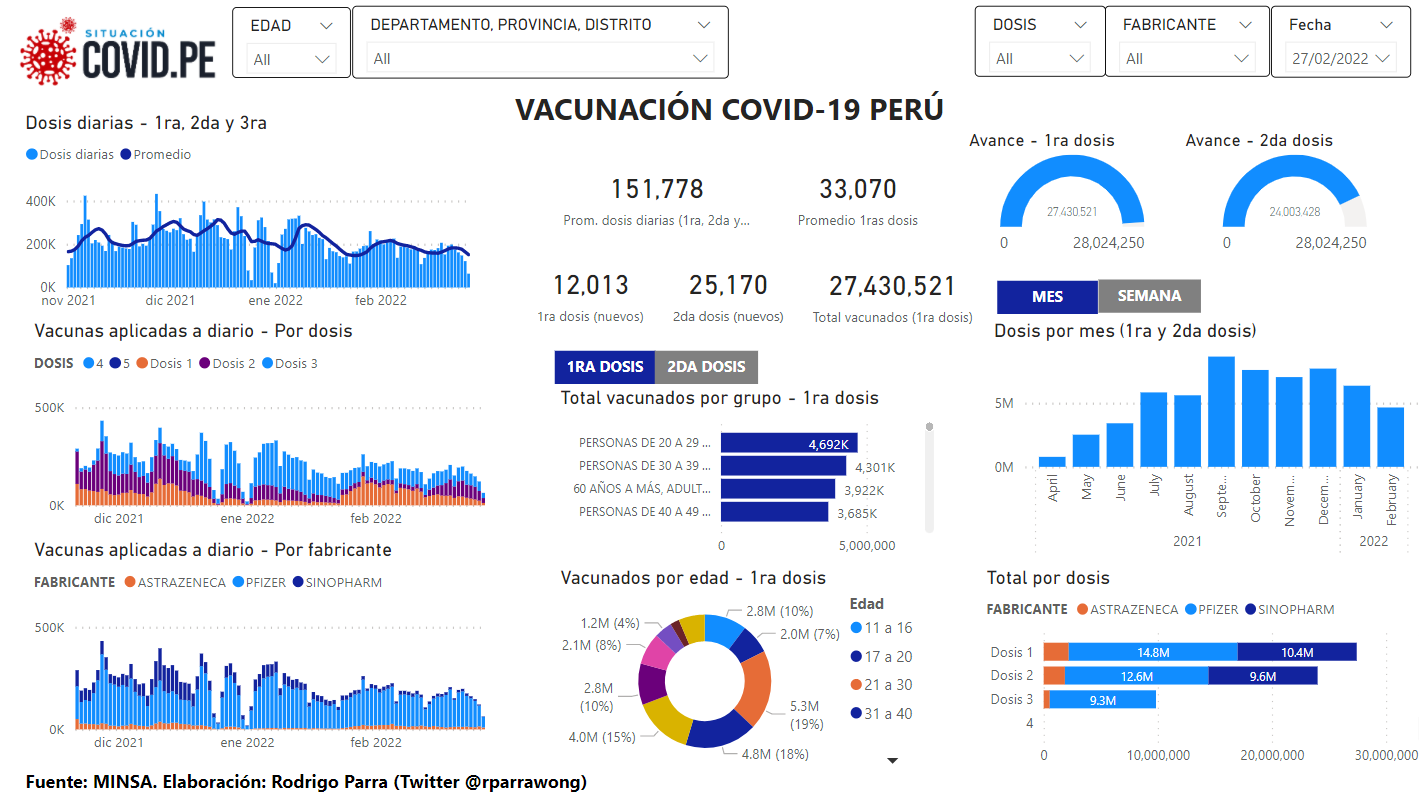Switch to the MES tab

tap(1047, 296)
